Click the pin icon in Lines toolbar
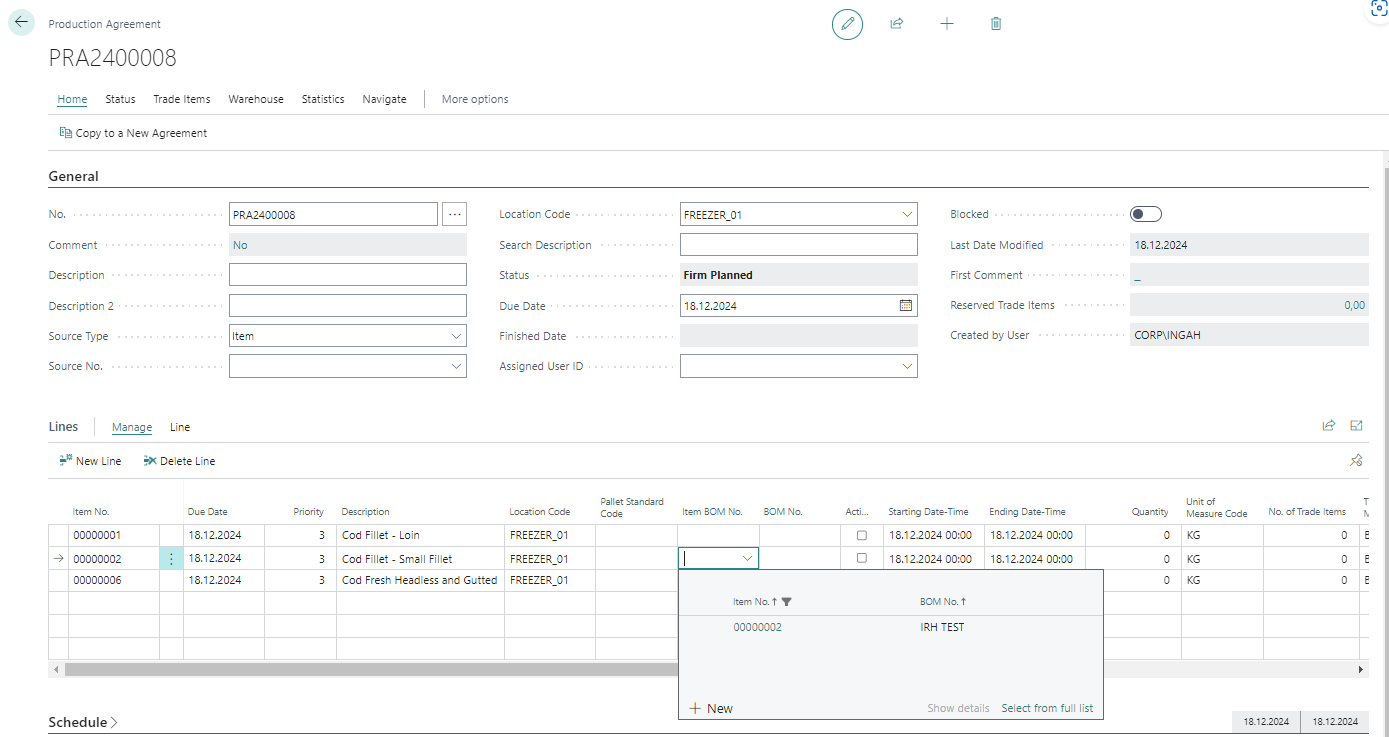 tap(1356, 461)
